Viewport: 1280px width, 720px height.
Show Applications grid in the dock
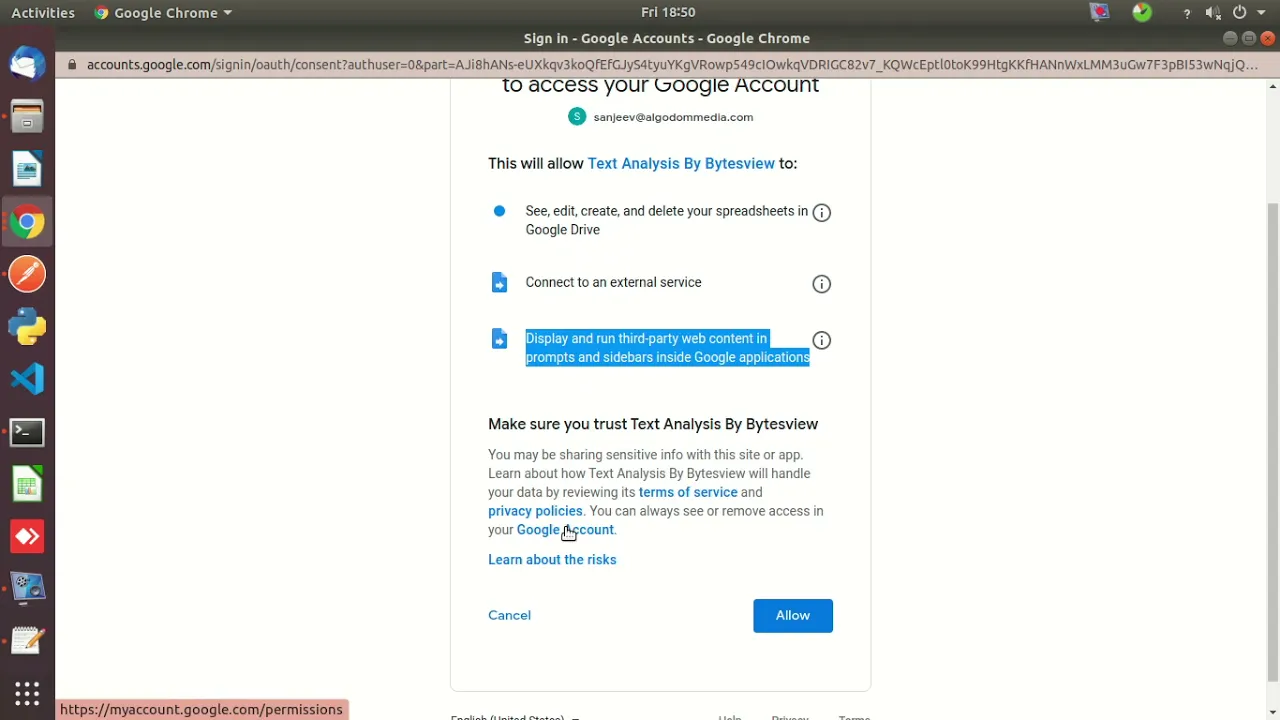point(27,693)
